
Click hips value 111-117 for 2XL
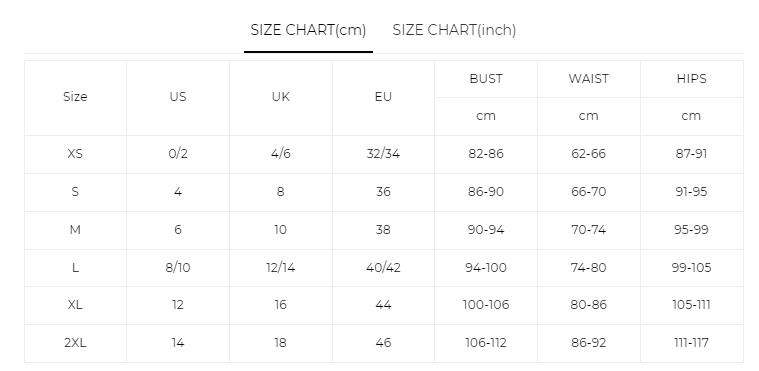[x=691, y=343]
